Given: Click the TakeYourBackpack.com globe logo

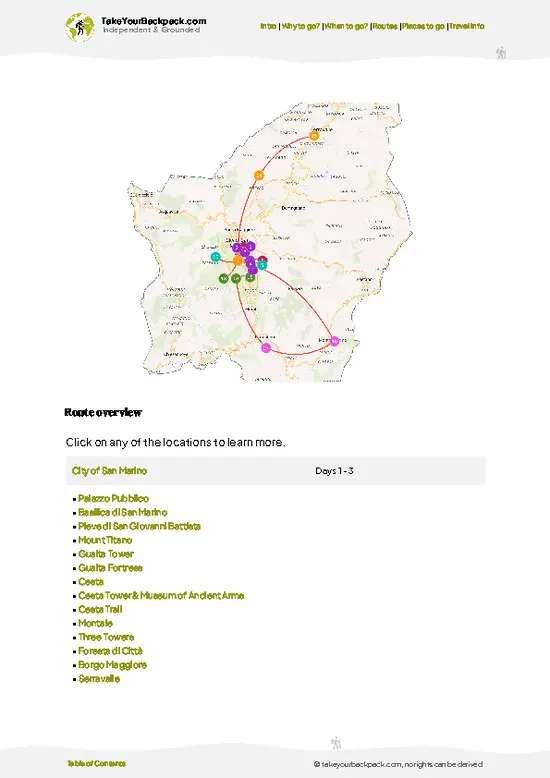Looking at the screenshot, I should tap(79, 27).
